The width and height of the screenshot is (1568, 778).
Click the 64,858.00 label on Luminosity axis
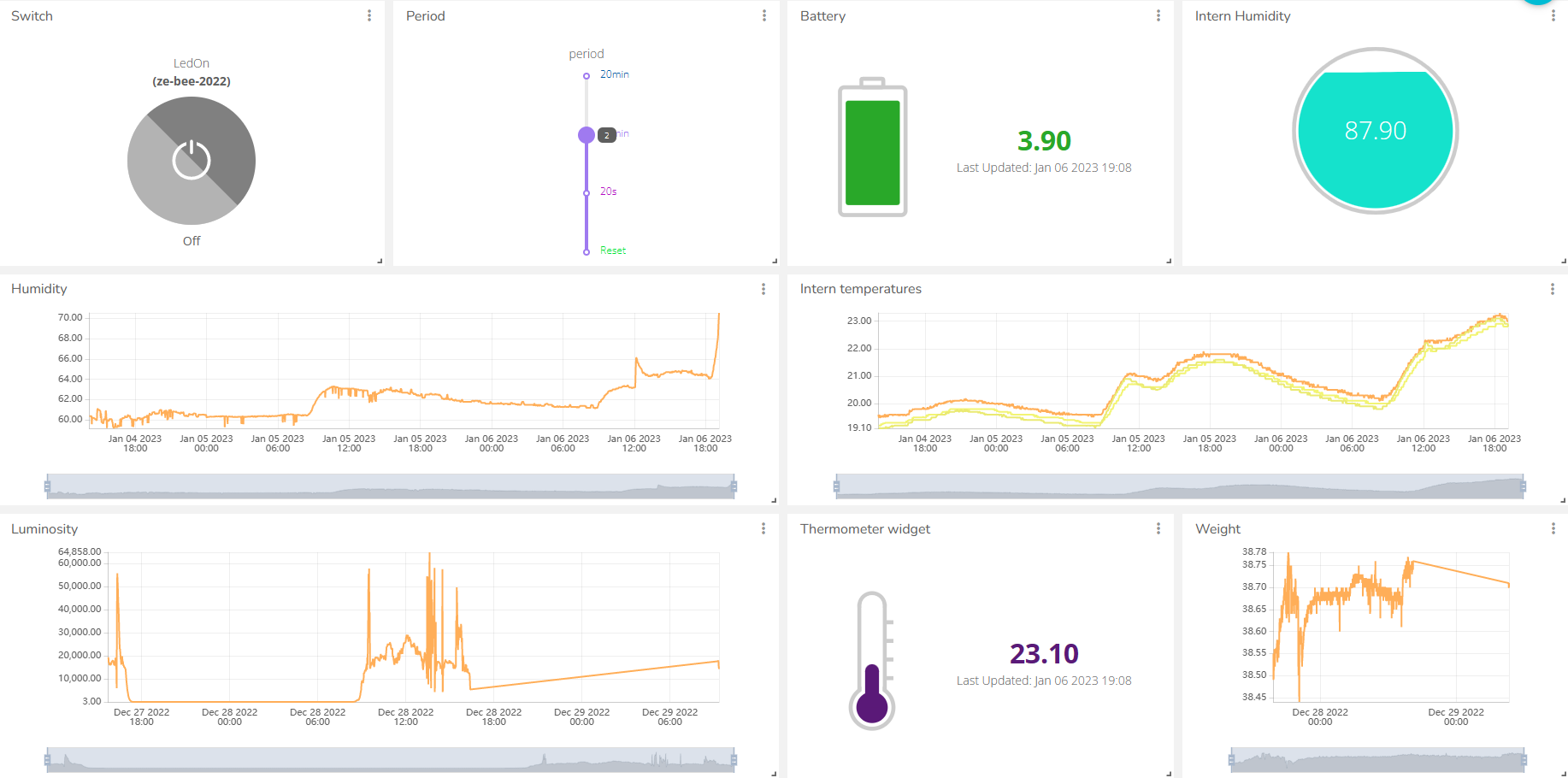(x=80, y=551)
